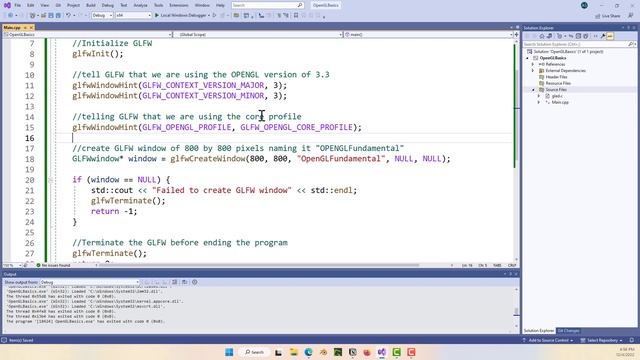Screen dimensions: 640x360
Task: Click the No issues found indicator
Action: point(53,265)
